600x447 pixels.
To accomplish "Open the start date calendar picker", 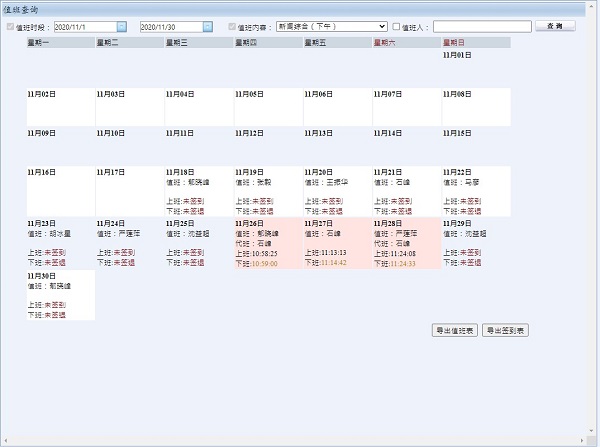I will coord(122,26).
